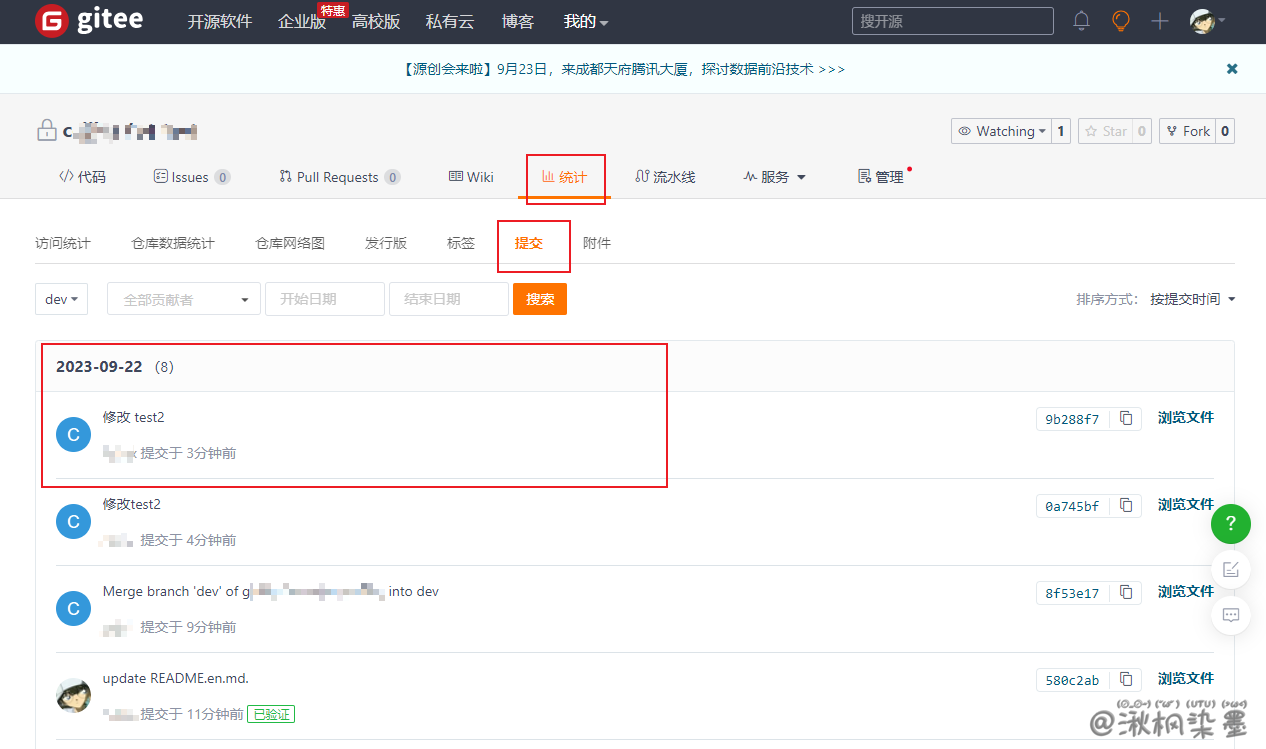Open the green help question button
The height and width of the screenshot is (749, 1266).
tap(1230, 523)
